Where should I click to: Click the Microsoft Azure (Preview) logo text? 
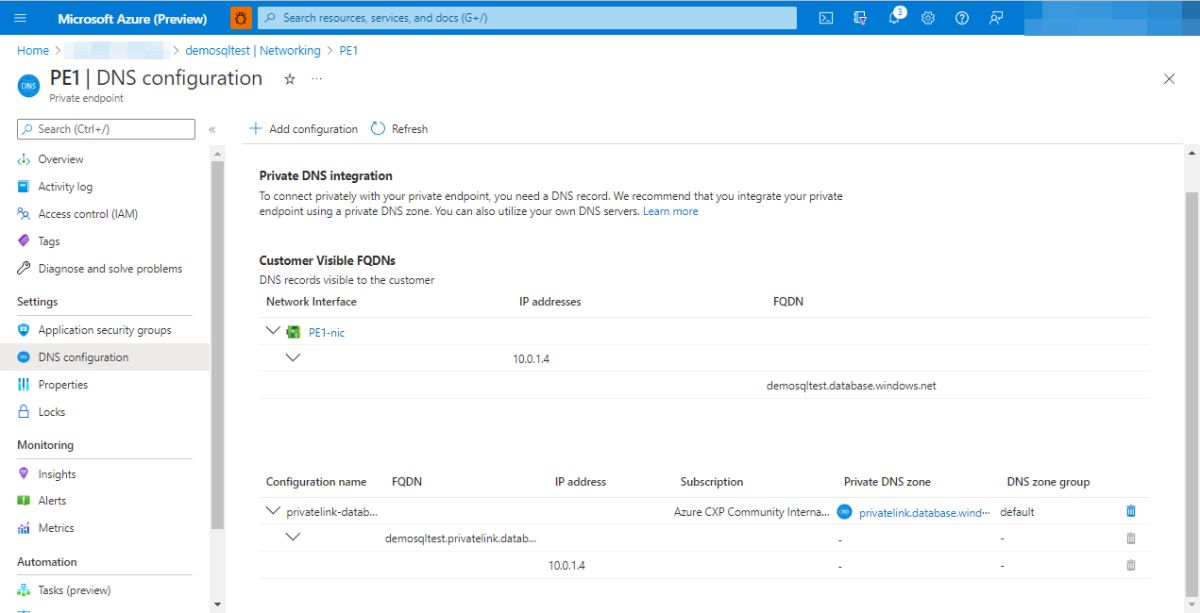click(132, 18)
